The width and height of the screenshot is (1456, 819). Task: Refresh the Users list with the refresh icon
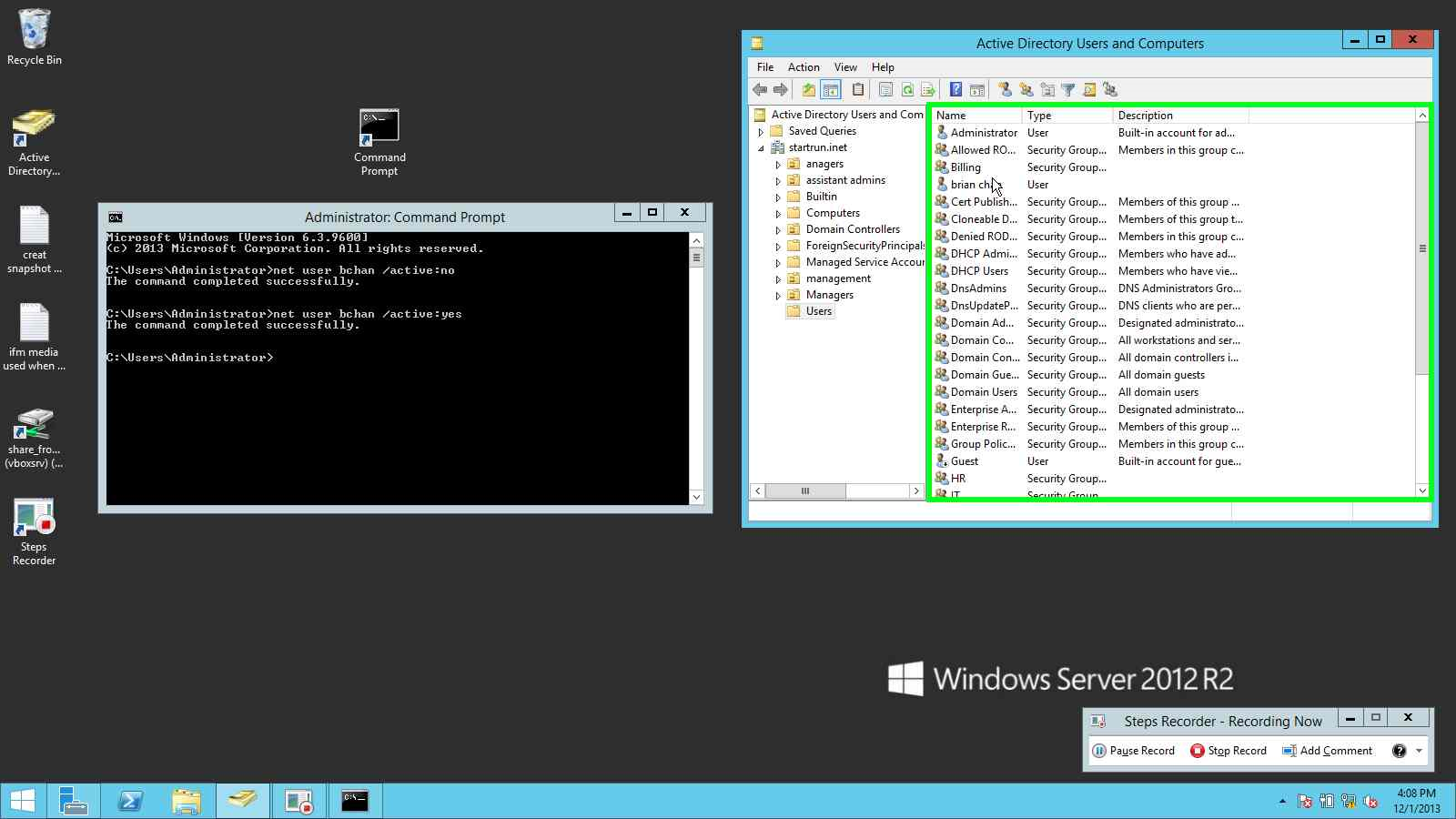907,89
